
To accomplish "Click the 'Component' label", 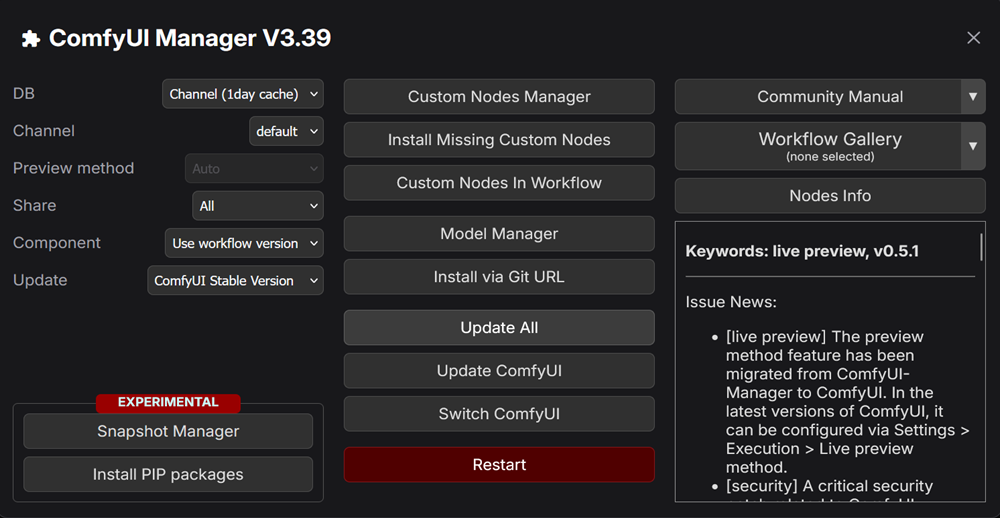I will [57, 243].
